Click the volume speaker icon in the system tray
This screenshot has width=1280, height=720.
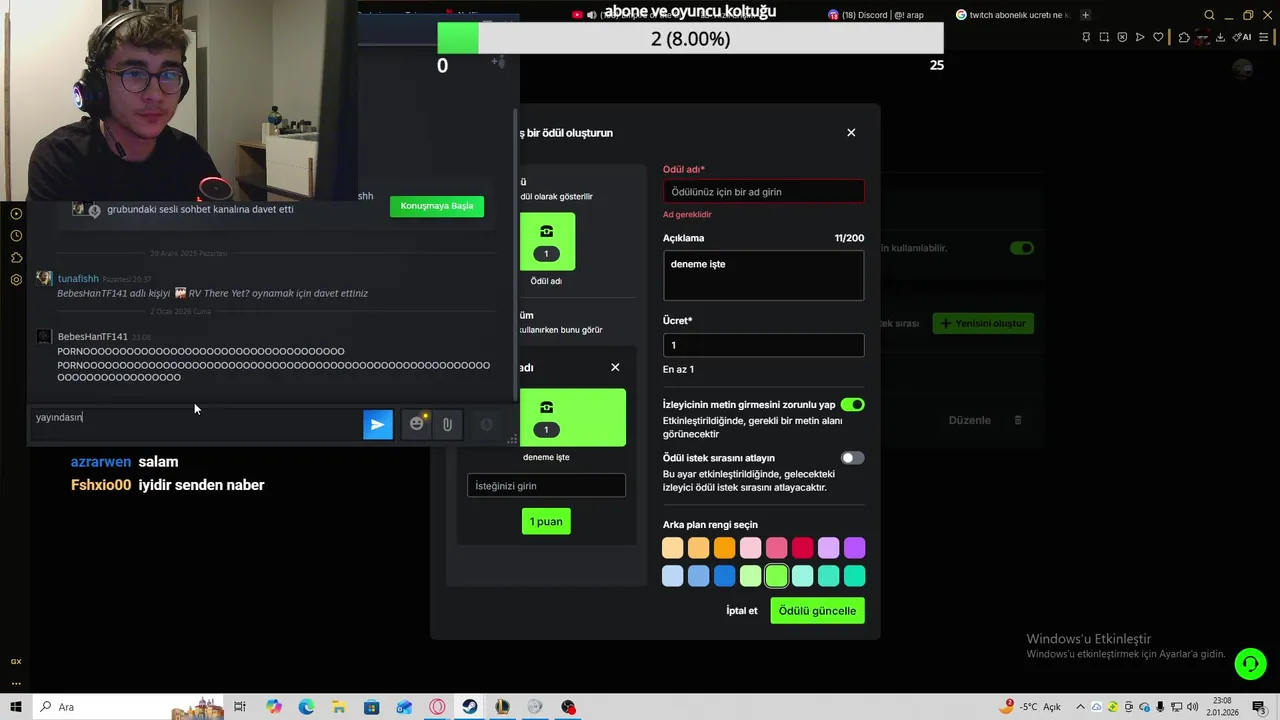[1193, 707]
